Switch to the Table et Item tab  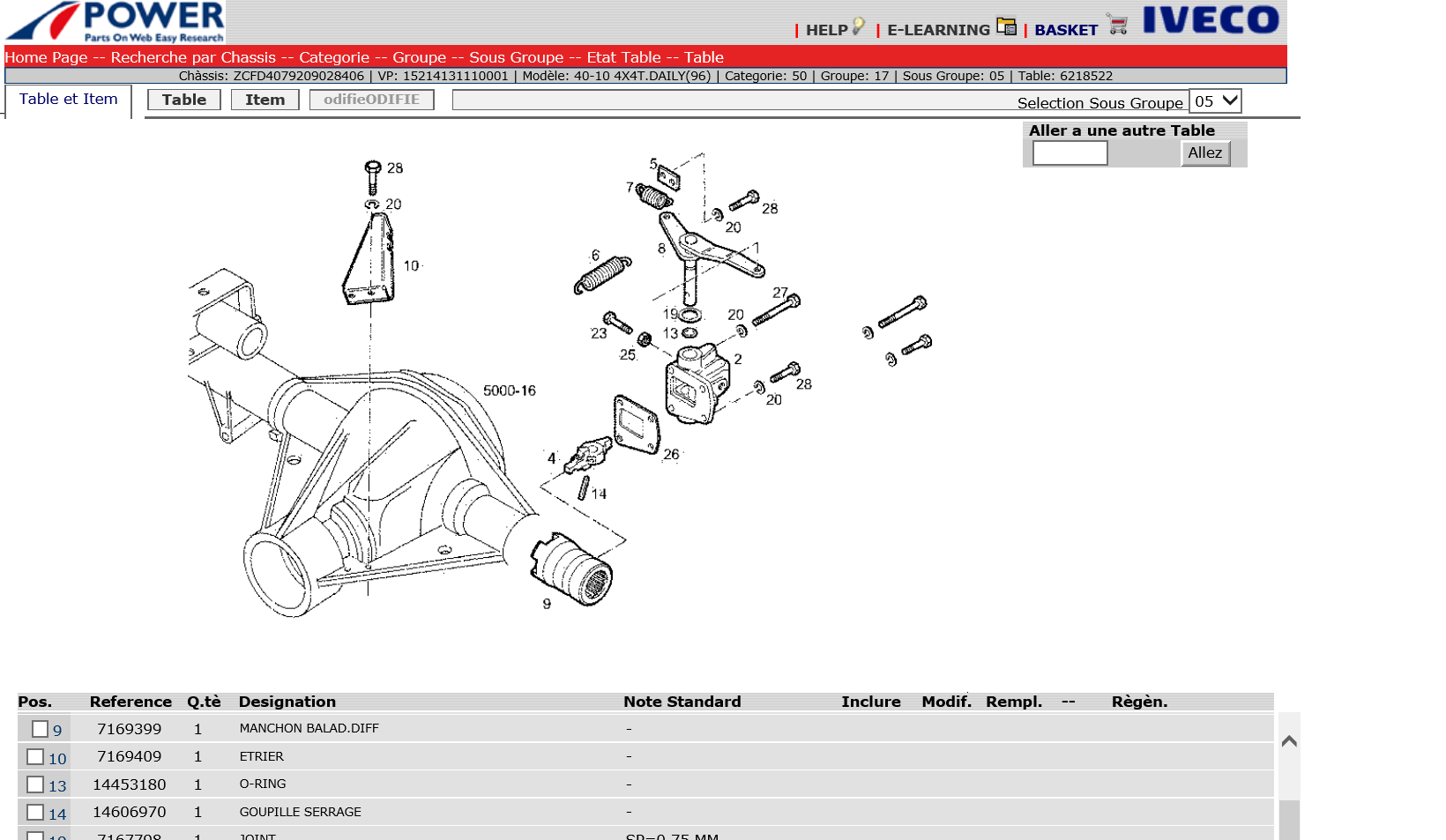pyautogui.click(x=69, y=100)
